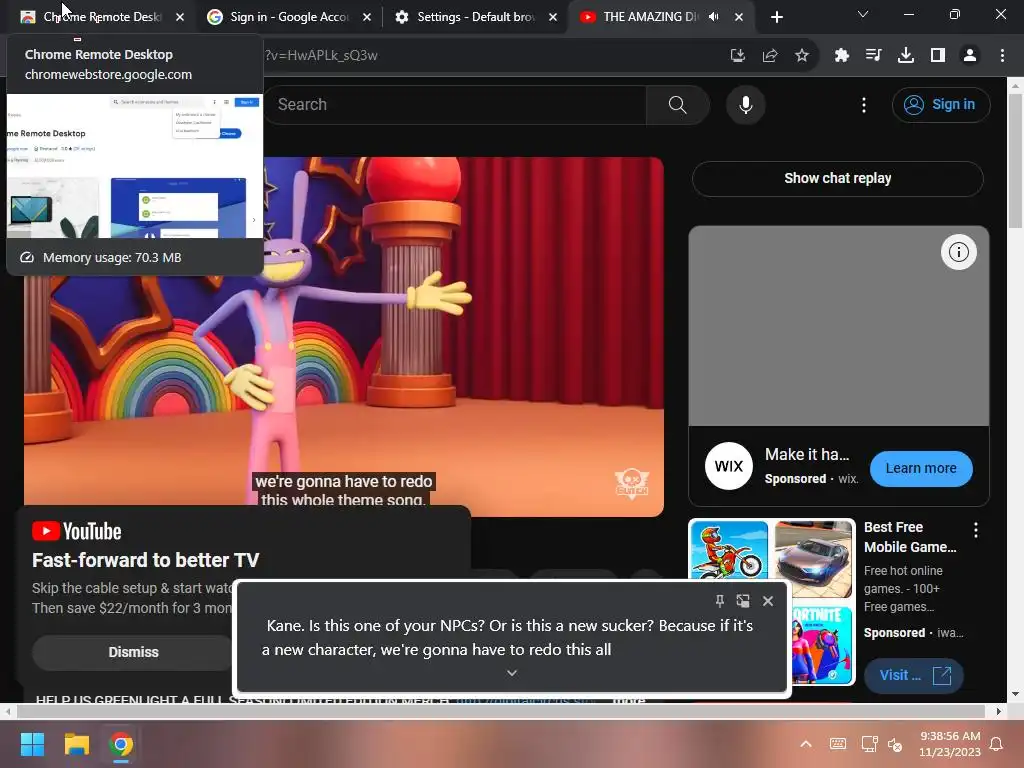The image size is (1024, 768).
Task: Open the Chrome three-dot menu
Action: point(1002,56)
